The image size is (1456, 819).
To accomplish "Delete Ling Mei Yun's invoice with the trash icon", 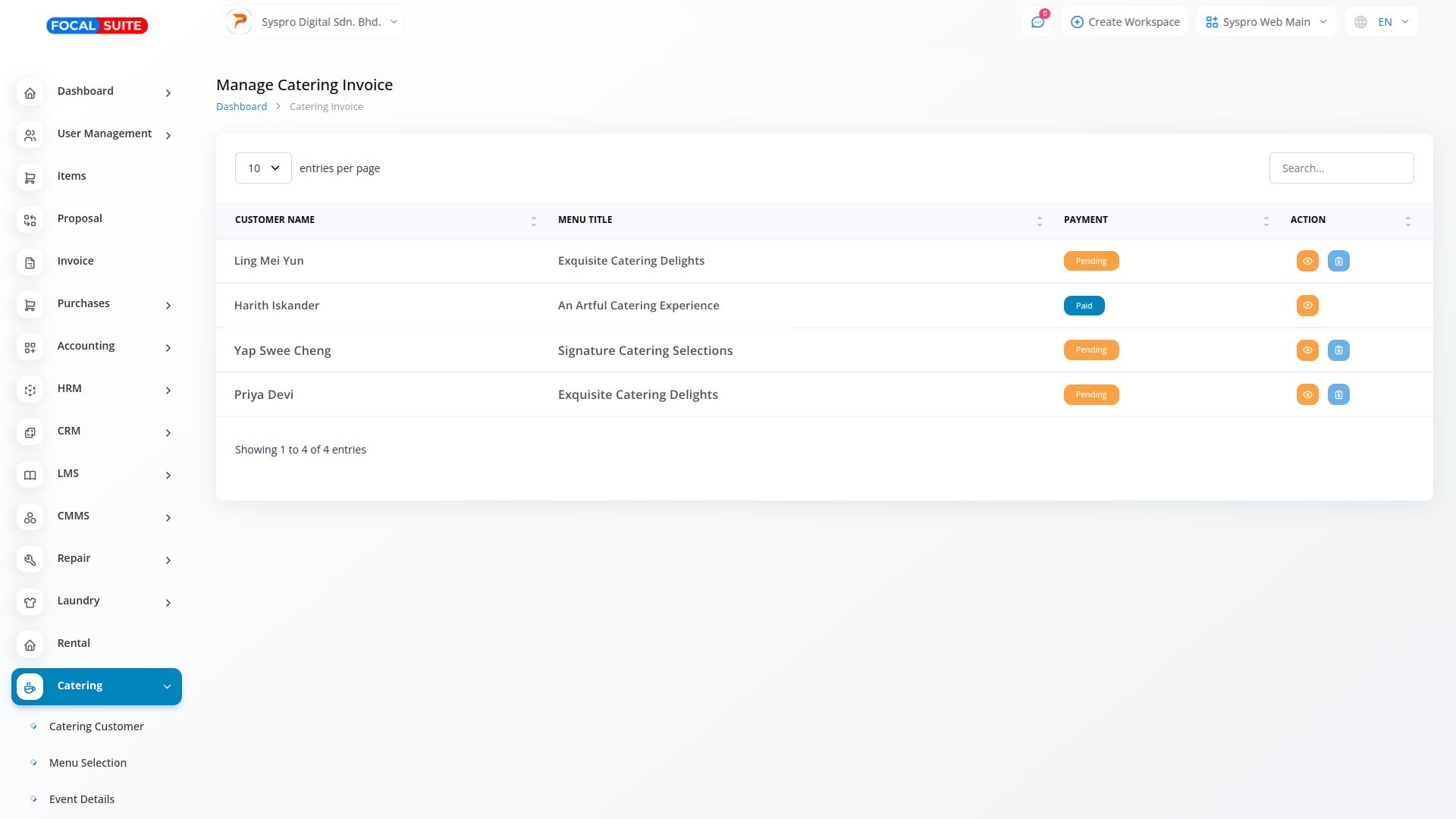I will 1338,261.
